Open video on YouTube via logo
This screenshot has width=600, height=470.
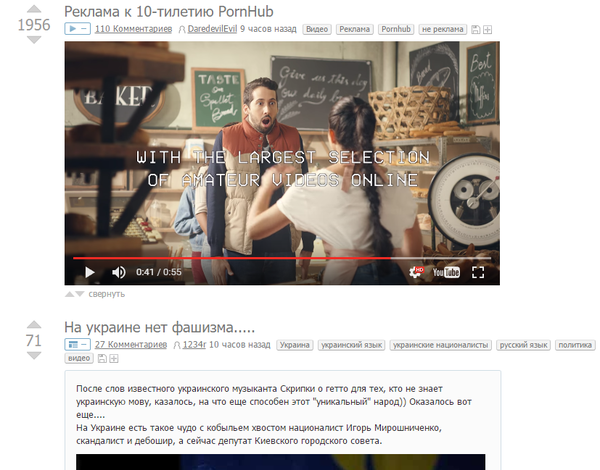(446, 272)
